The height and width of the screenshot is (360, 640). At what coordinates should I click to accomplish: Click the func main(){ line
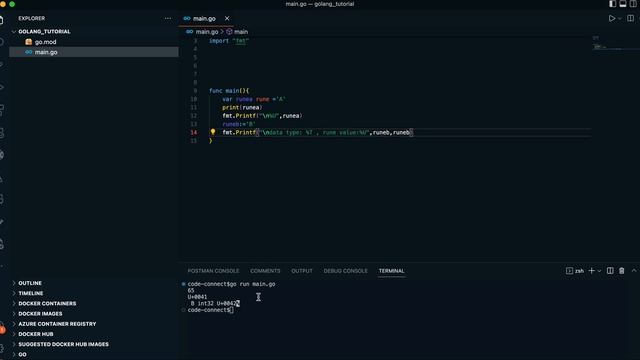(x=229, y=91)
